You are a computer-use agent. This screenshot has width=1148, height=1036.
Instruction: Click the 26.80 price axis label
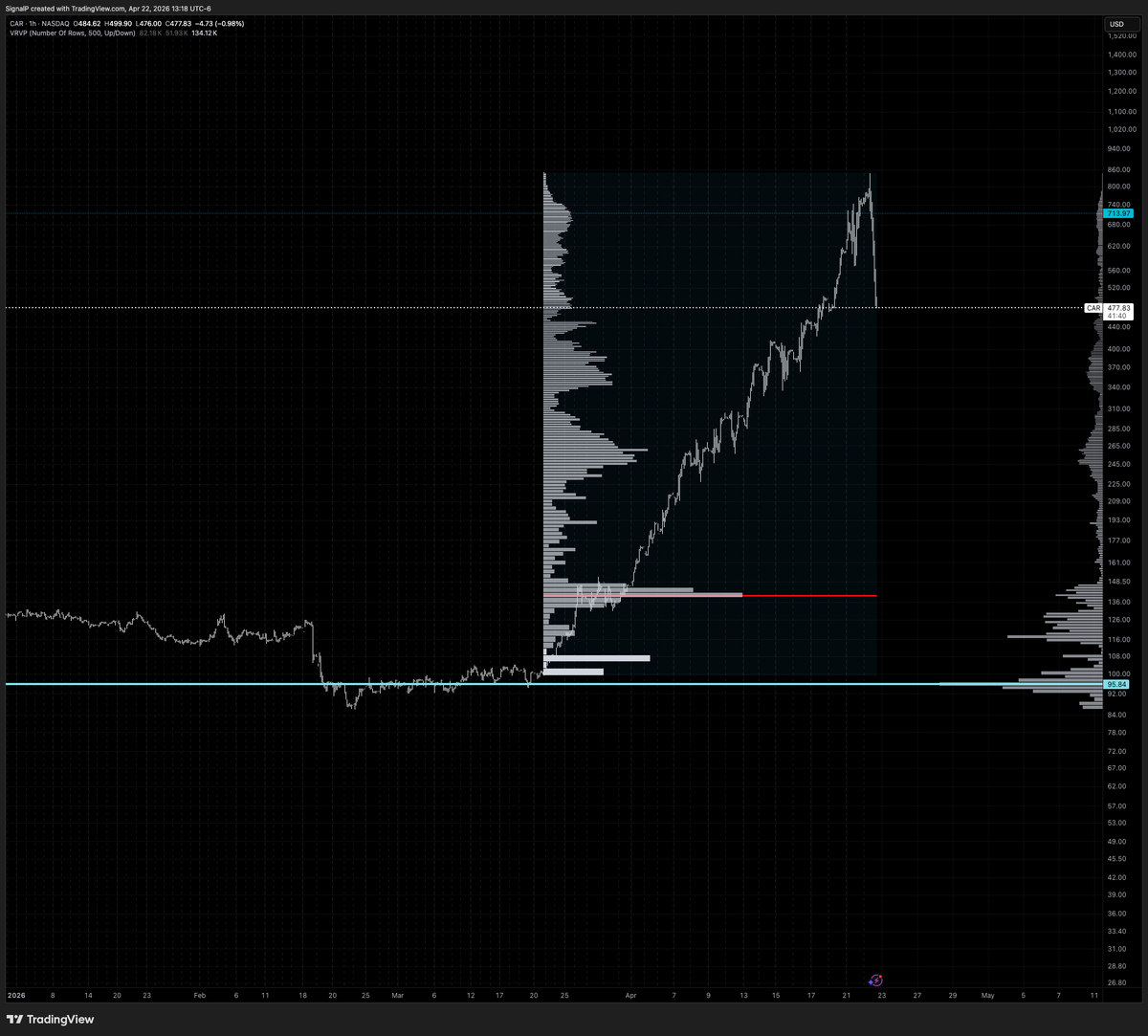coord(1116,981)
